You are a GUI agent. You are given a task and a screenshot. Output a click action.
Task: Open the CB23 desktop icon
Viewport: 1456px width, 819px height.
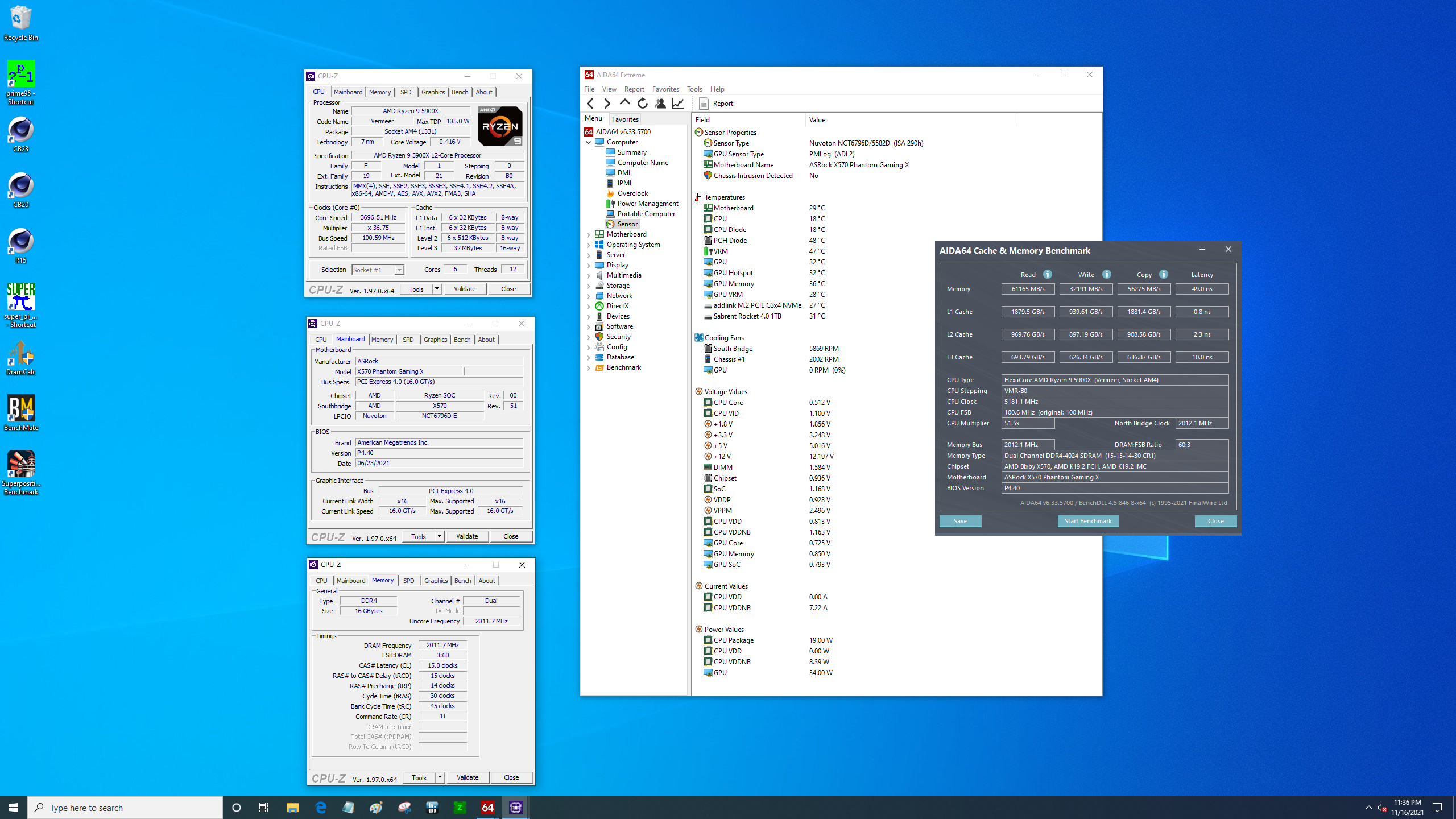(x=20, y=134)
